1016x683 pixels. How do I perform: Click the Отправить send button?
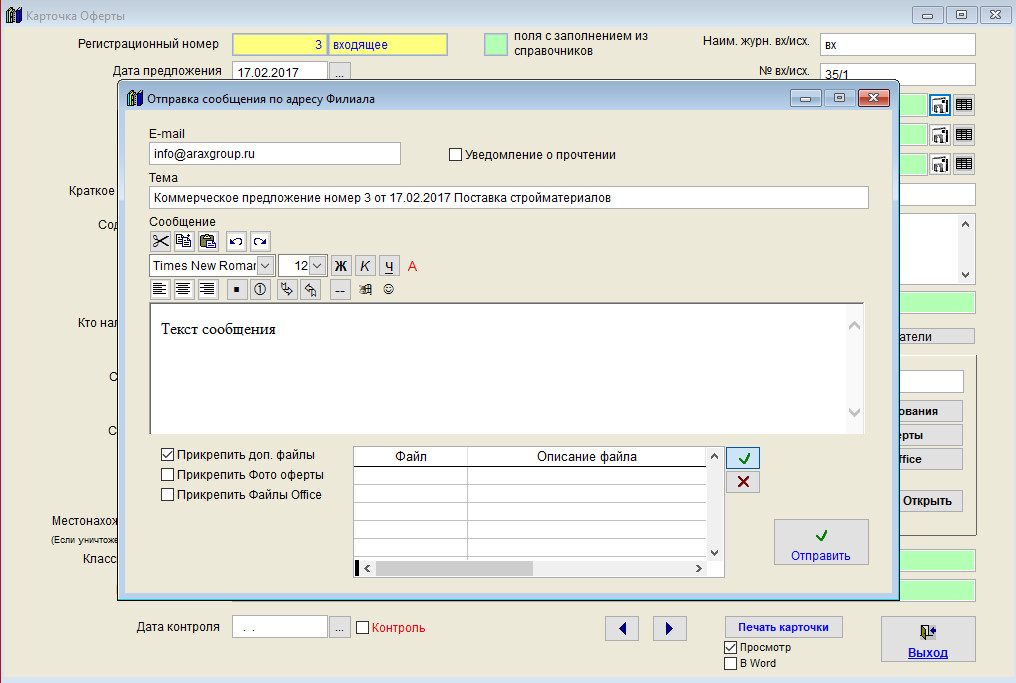[x=820, y=542]
